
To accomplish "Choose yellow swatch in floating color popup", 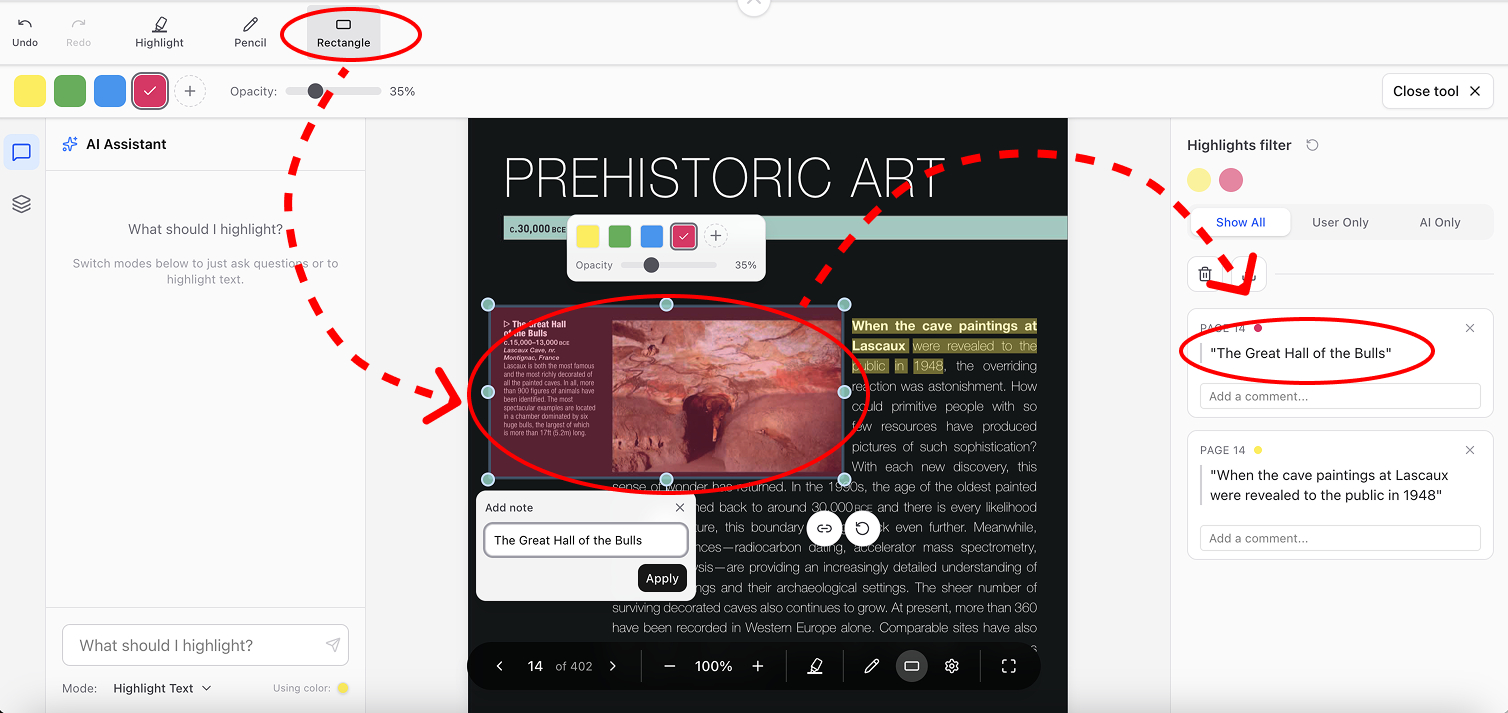I will pos(588,236).
